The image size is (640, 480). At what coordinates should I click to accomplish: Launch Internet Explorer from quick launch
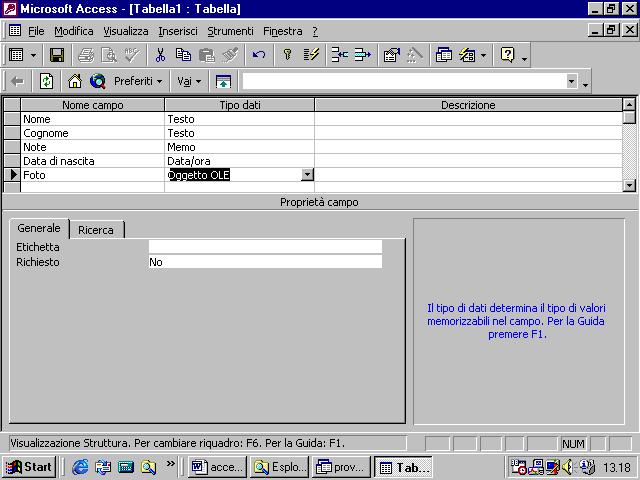[x=80, y=467]
